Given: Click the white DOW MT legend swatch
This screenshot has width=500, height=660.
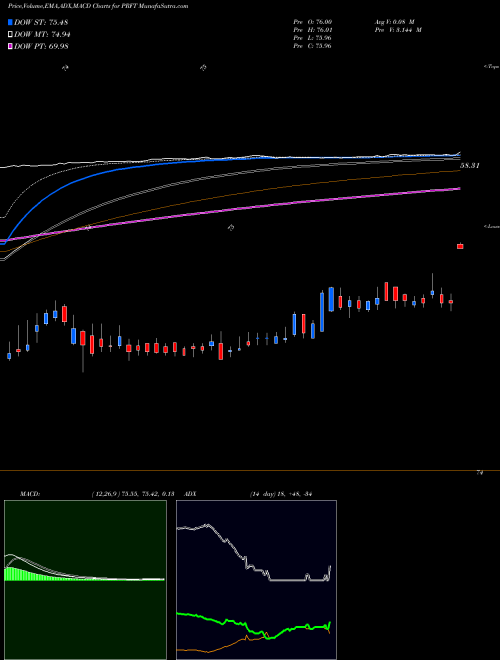Looking at the screenshot, I should 11,35.
